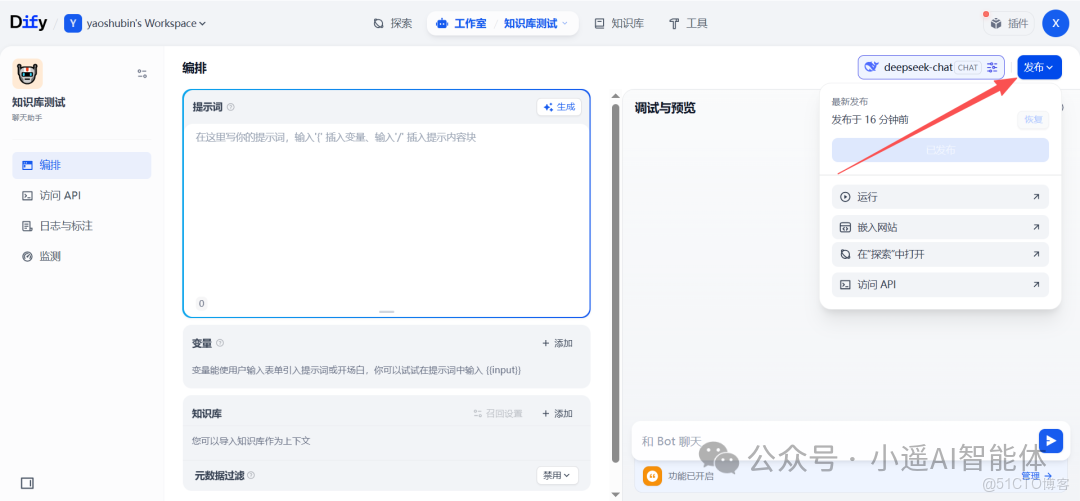This screenshot has height=501, width=1080.
Task: Open 监测 in the sidebar
Action: pyautogui.click(x=81, y=256)
